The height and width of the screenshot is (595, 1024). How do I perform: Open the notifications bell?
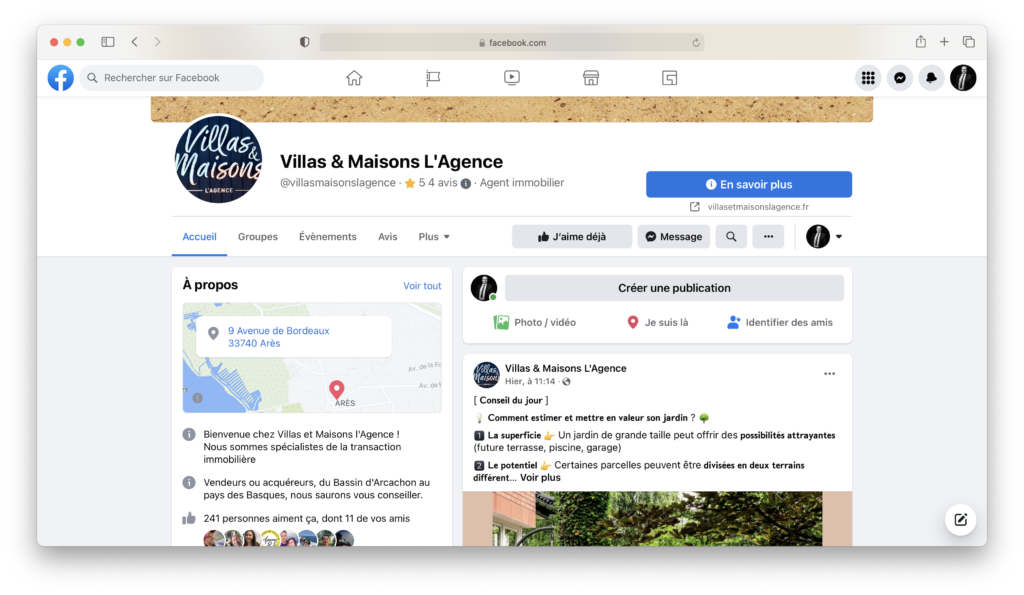pyautogui.click(x=931, y=78)
